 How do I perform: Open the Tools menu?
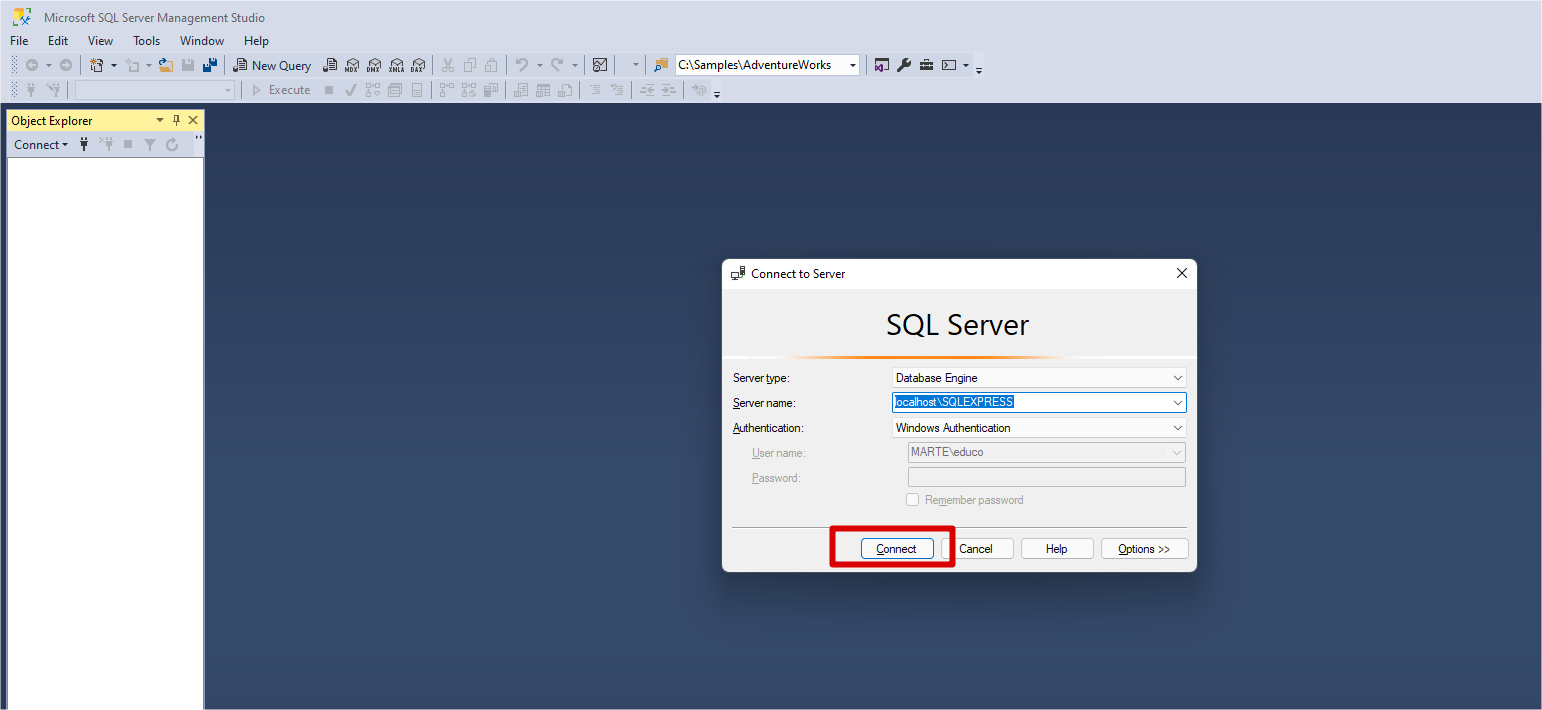coord(146,41)
